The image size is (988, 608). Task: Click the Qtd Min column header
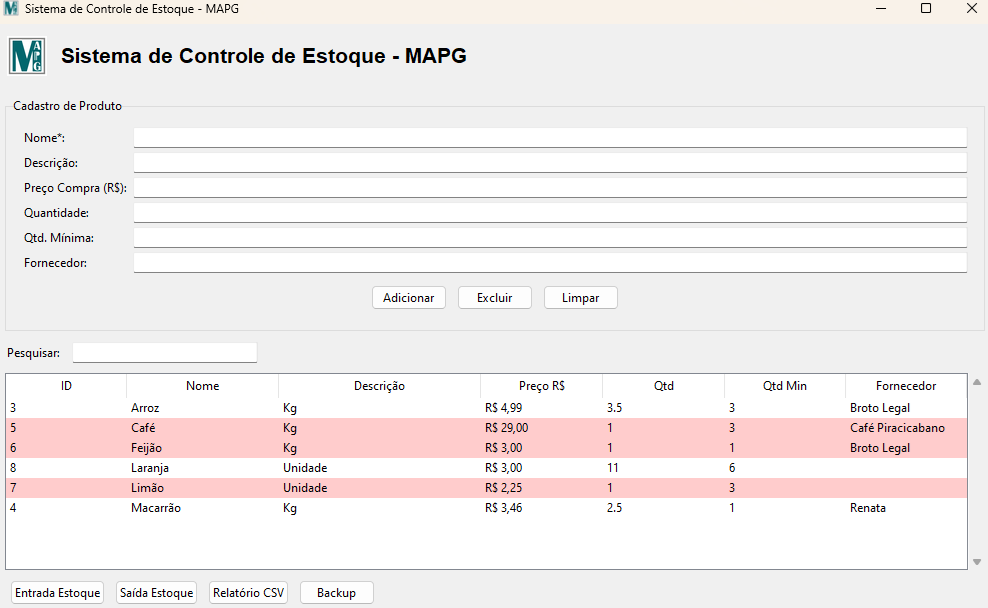coord(784,386)
